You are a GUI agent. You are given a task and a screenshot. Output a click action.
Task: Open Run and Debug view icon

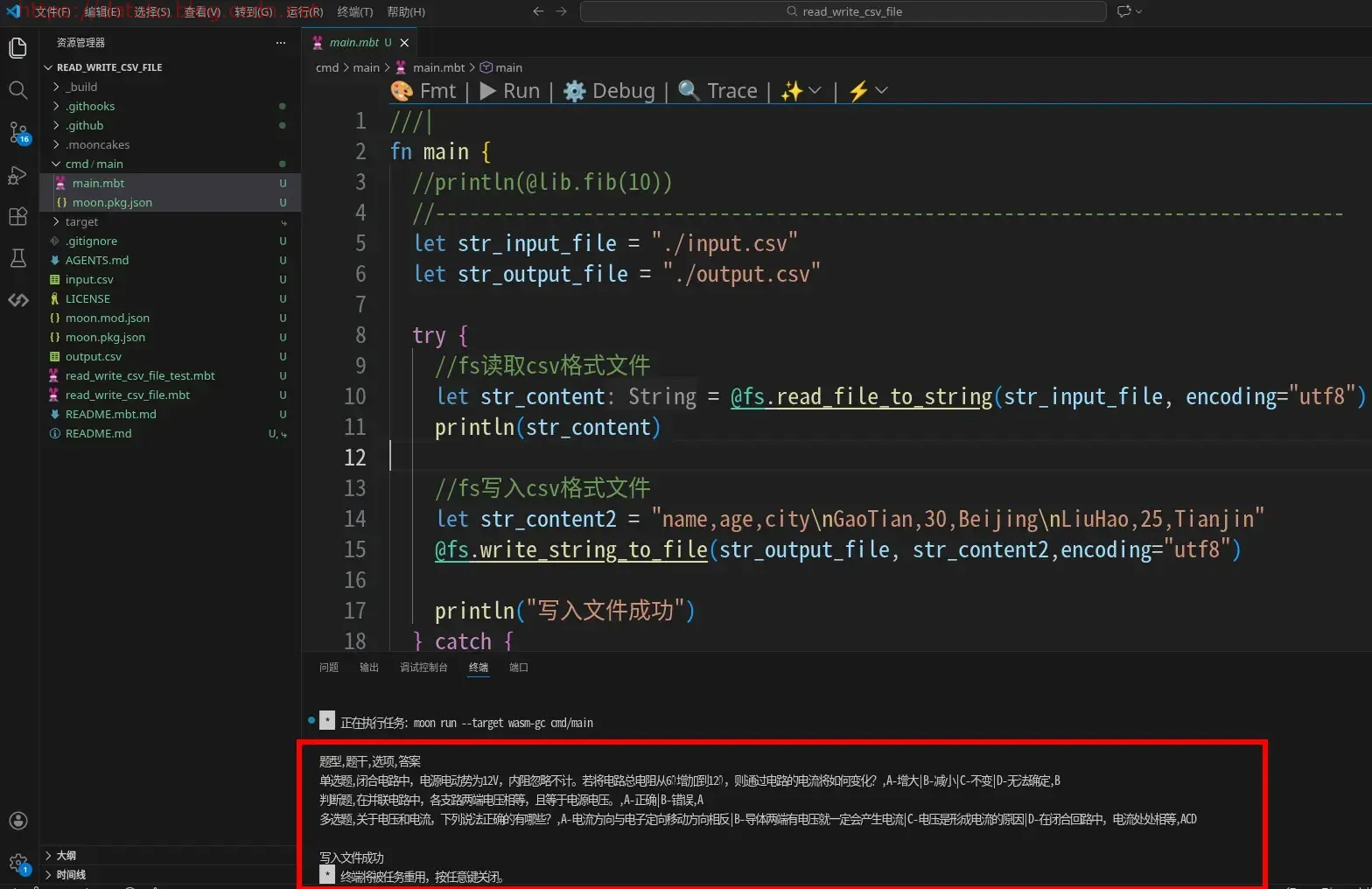point(17,174)
